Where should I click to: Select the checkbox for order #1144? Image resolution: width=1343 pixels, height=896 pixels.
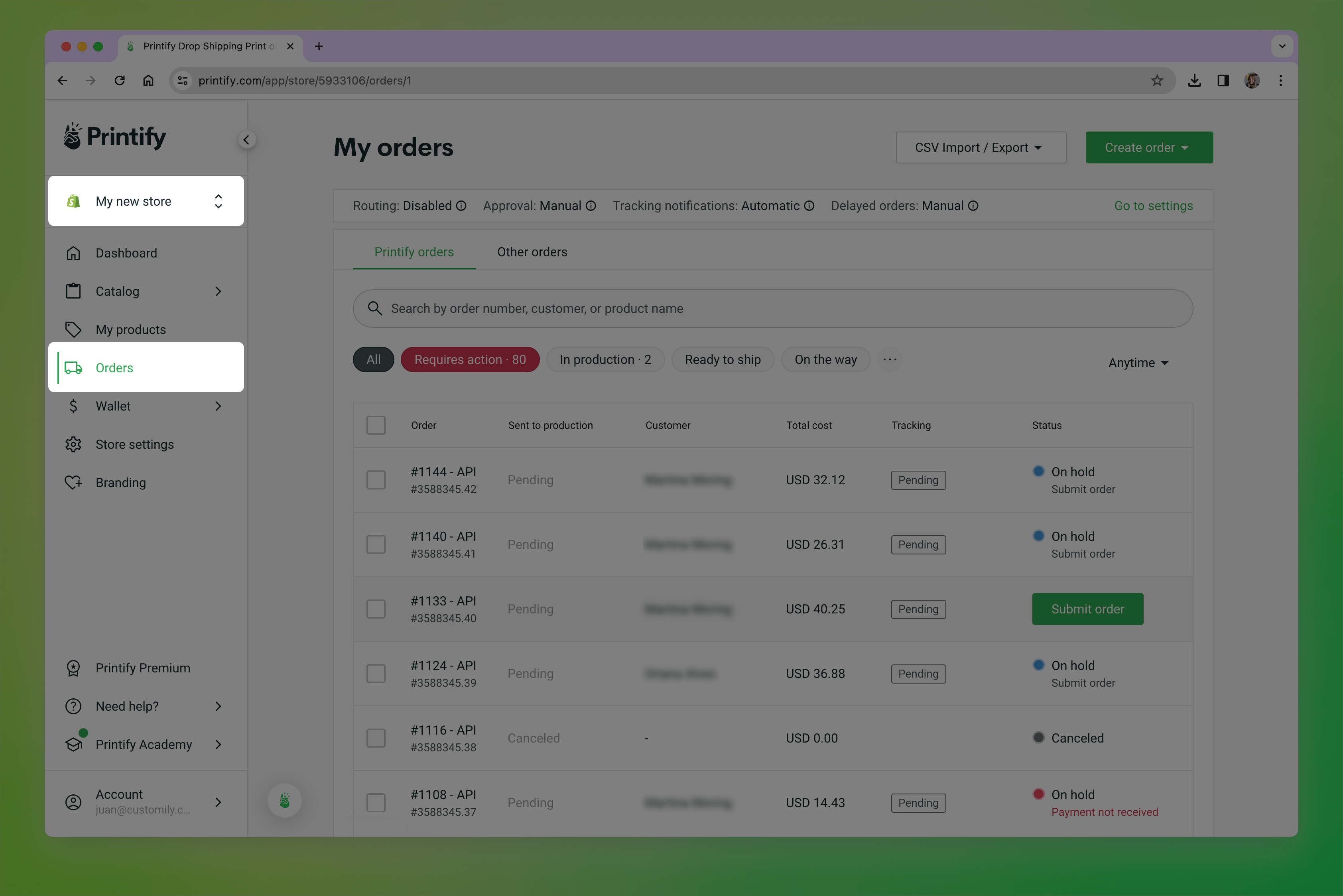376,480
